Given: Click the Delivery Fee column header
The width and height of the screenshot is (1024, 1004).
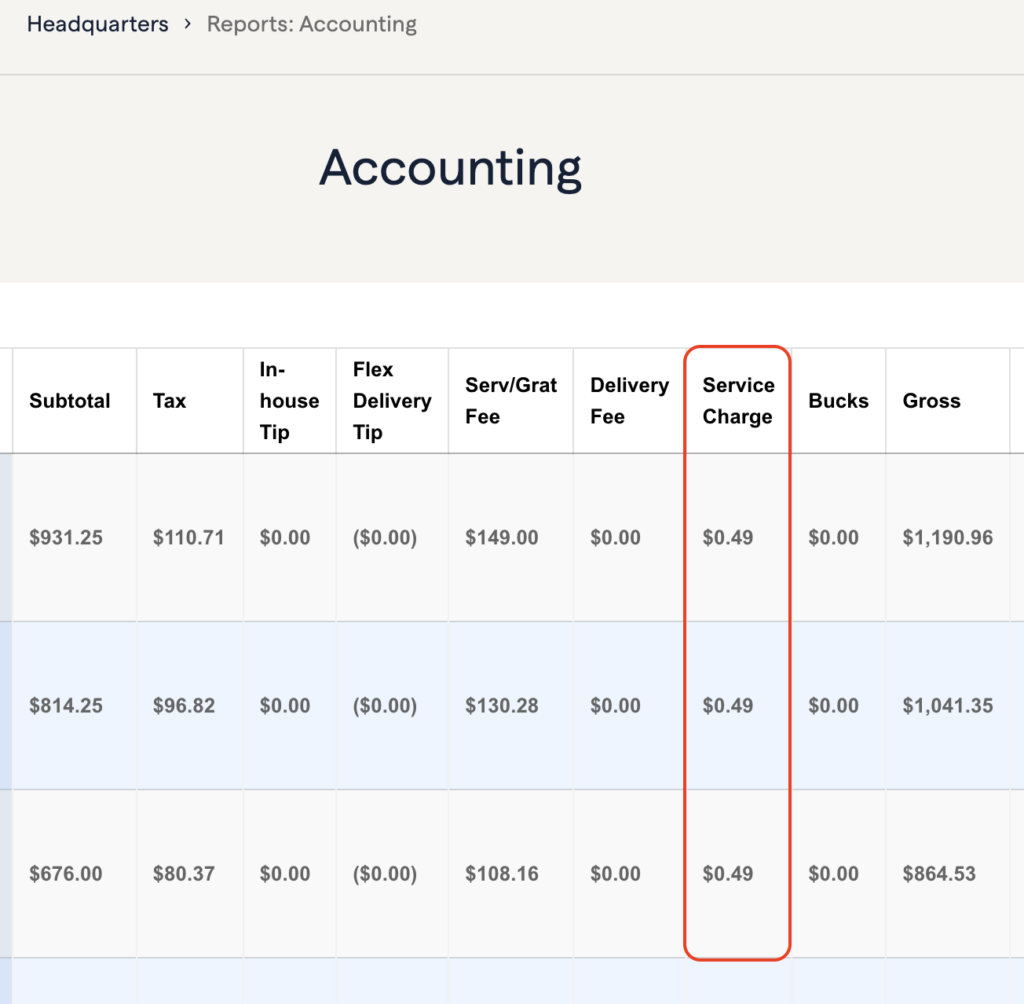Looking at the screenshot, I should tap(628, 401).
